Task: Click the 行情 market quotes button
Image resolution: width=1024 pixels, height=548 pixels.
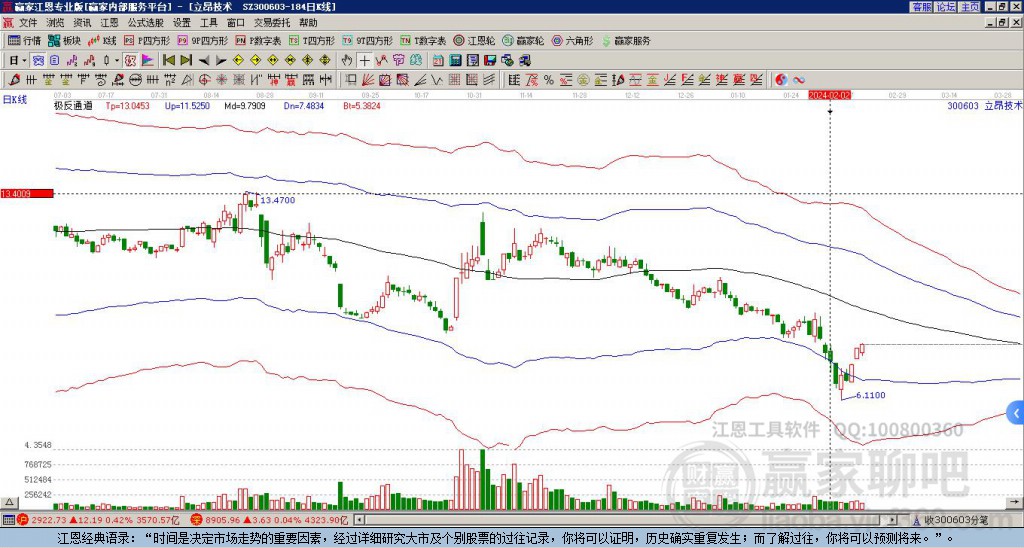Action: coord(24,40)
